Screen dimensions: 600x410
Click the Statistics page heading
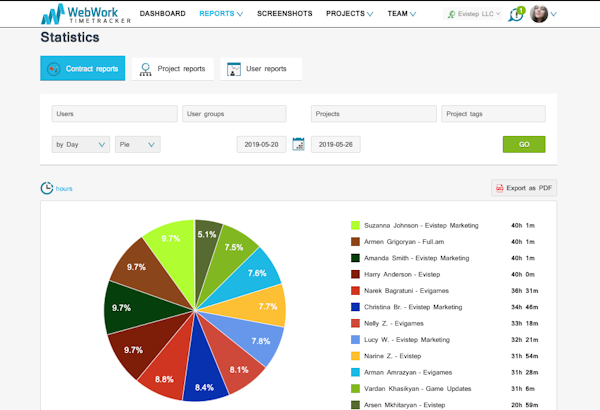point(70,37)
